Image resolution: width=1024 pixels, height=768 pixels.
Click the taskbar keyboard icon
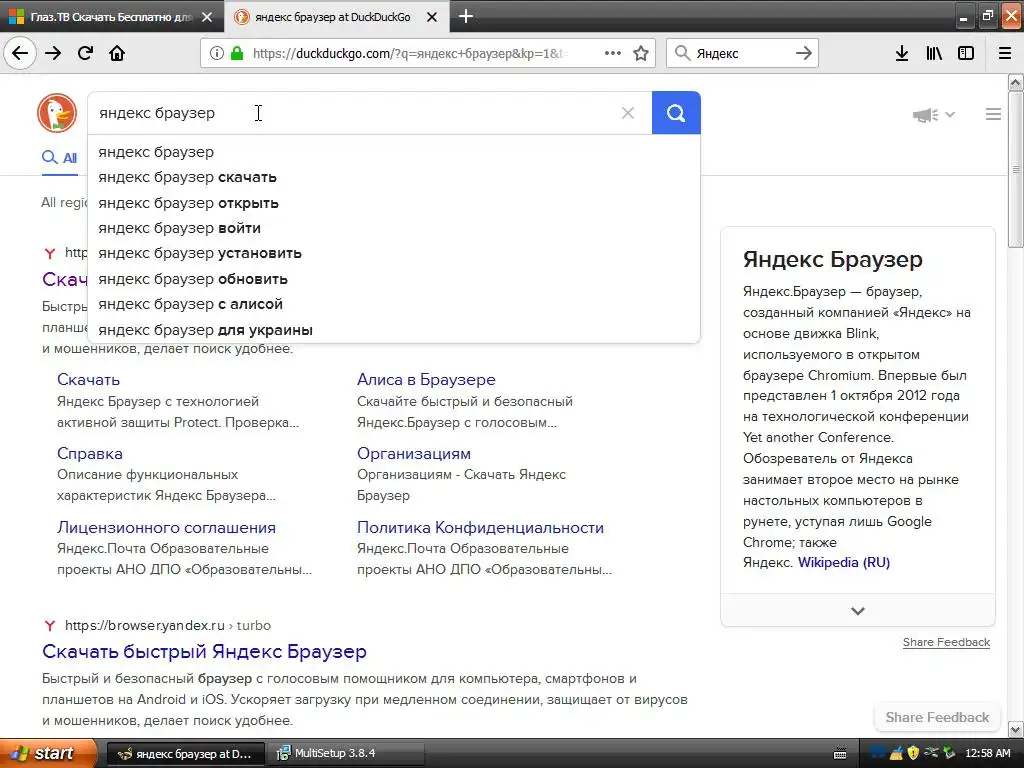840,754
